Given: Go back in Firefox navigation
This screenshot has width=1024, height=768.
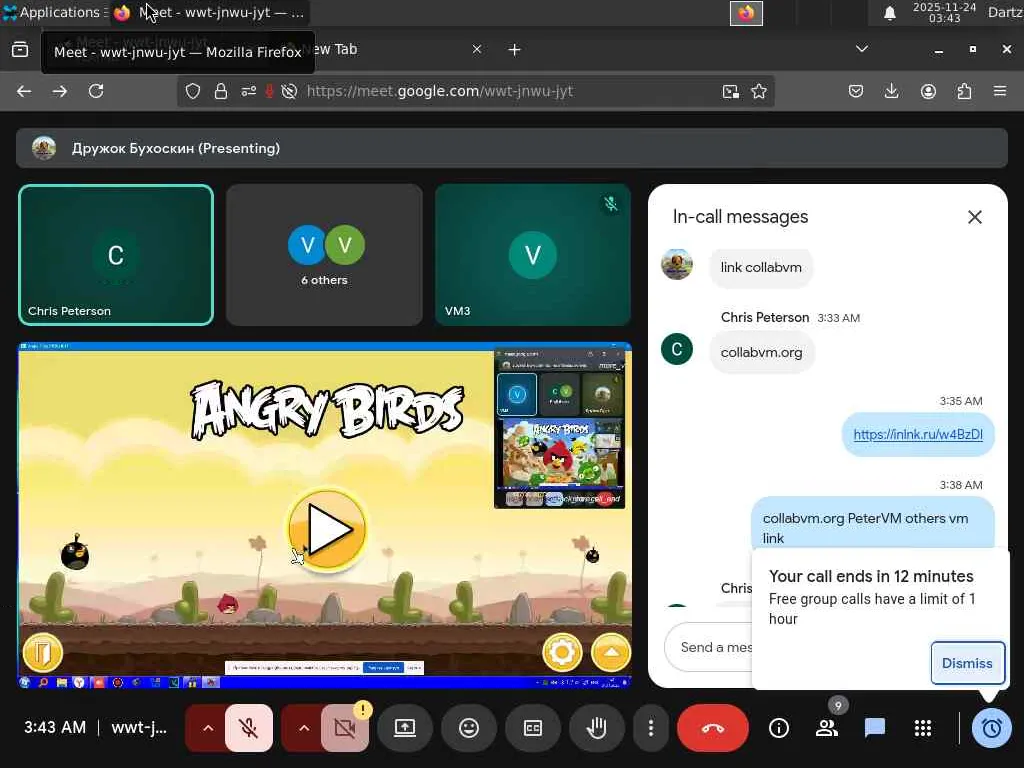Looking at the screenshot, I should 24,91.
